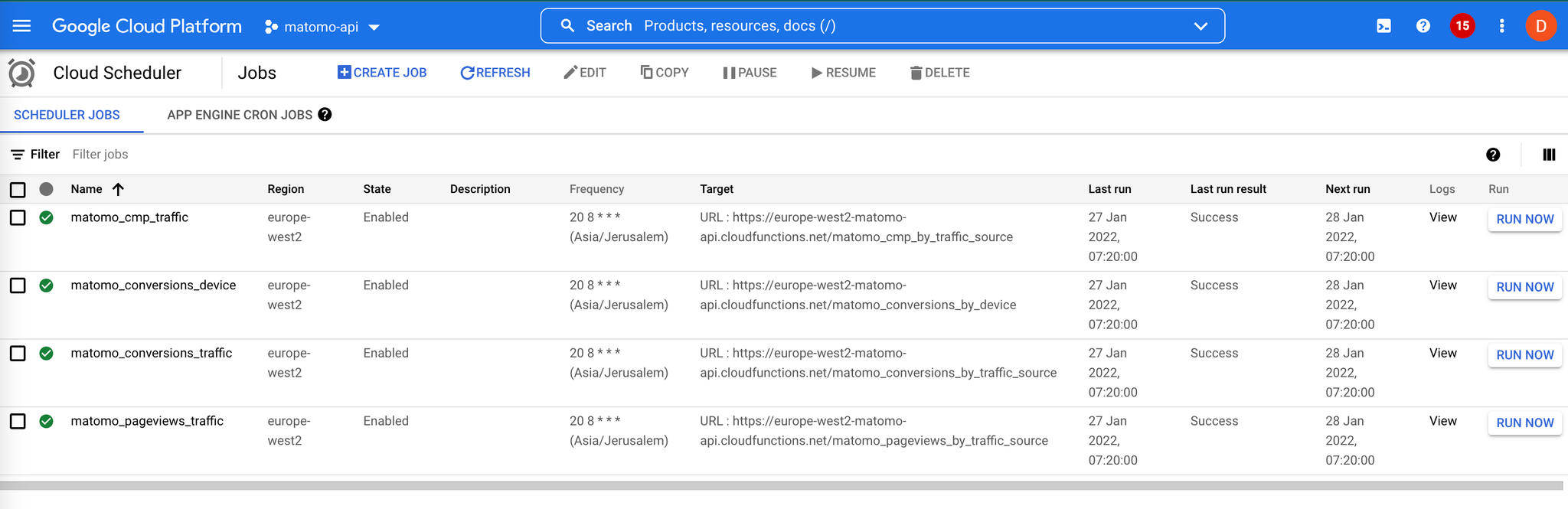Toggle the select-all jobs checkbox
Image resolution: width=1568 pixels, height=509 pixels.
[x=18, y=190]
